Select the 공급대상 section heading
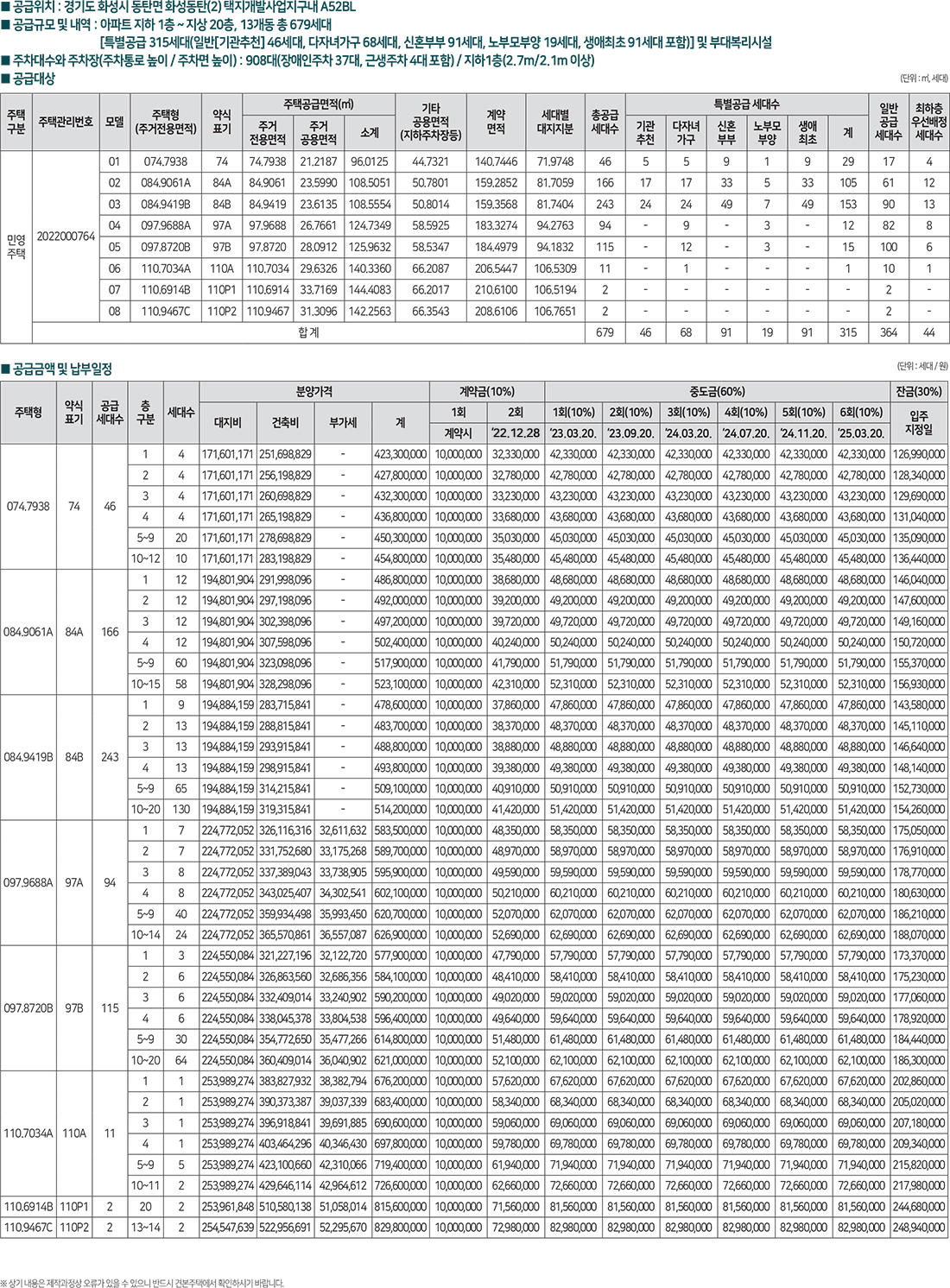 coord(29,79)
